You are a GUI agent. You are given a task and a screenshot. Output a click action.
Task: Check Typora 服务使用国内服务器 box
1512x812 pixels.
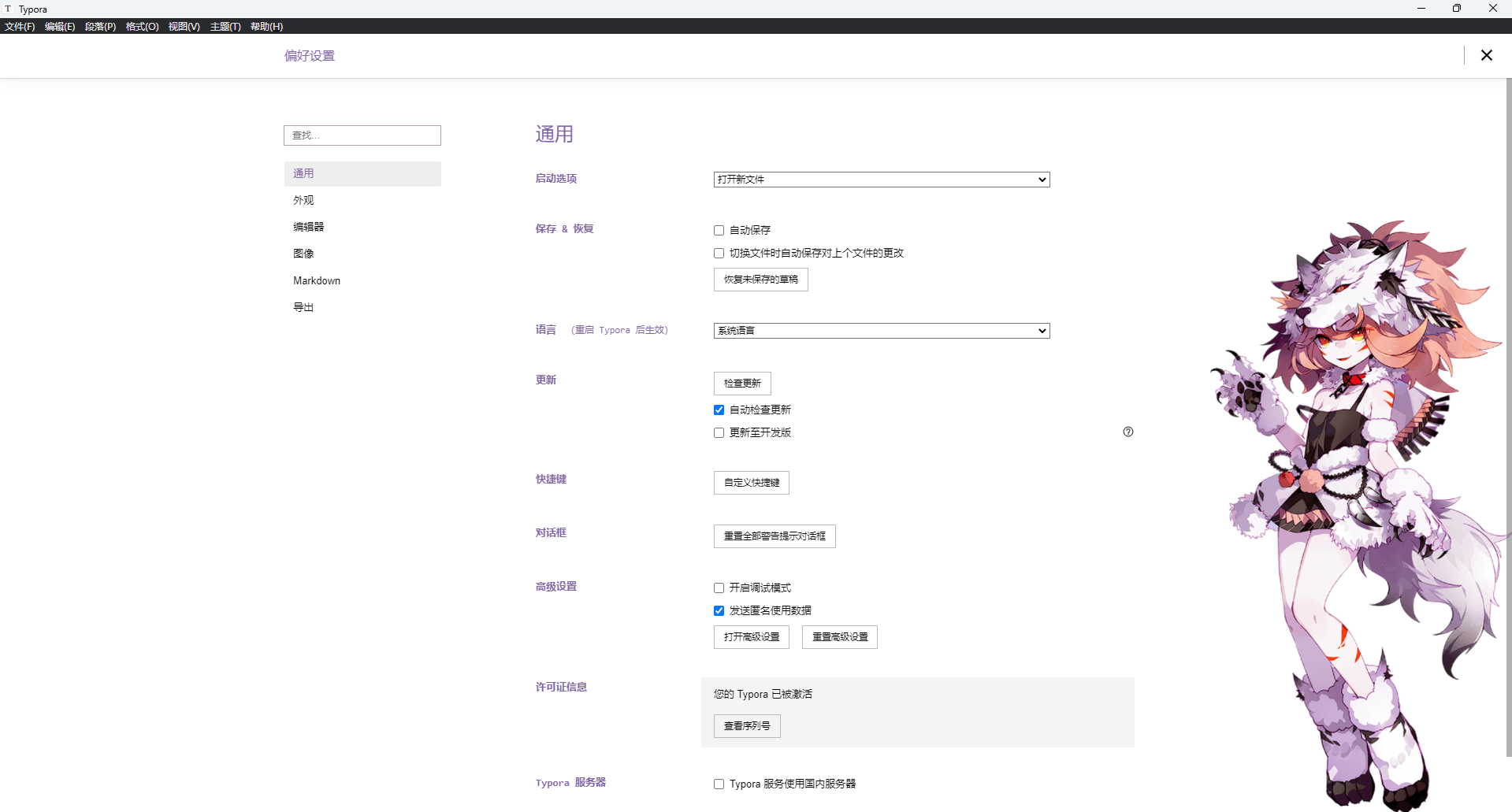point(719,784)
